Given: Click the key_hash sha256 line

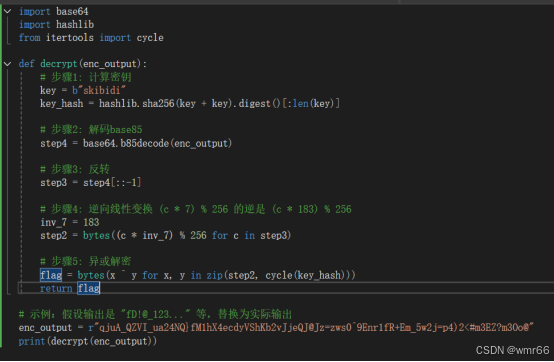Looking at the screenshot, I should 190,103.
